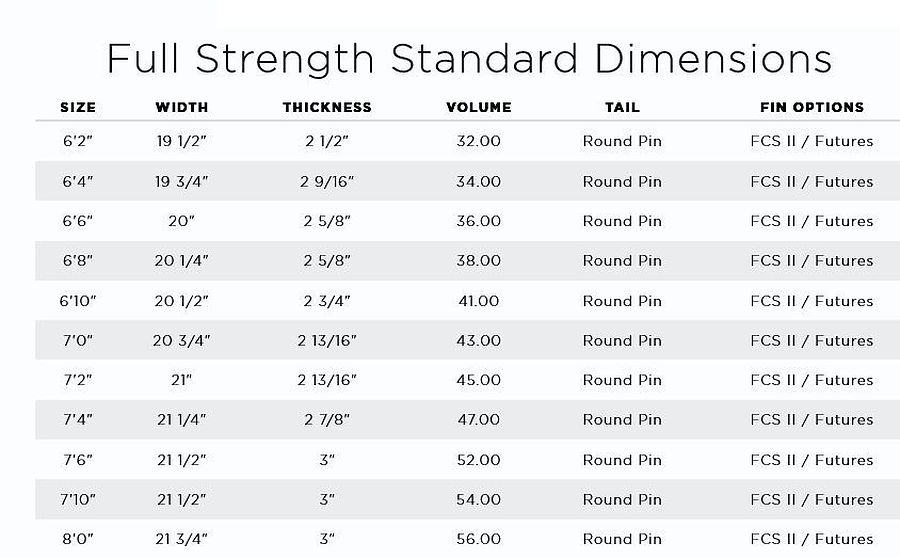Screen dimensions: 900x558
Task: Click the THICKNESS column header
Action: click(327, 107)
